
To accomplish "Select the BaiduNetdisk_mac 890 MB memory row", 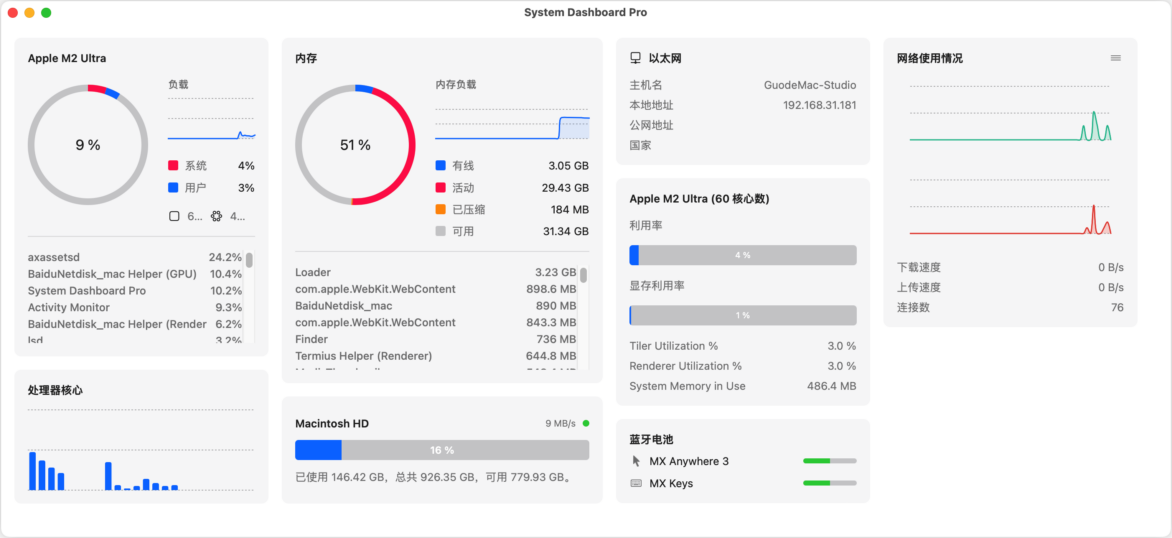I will pos(436,306).
